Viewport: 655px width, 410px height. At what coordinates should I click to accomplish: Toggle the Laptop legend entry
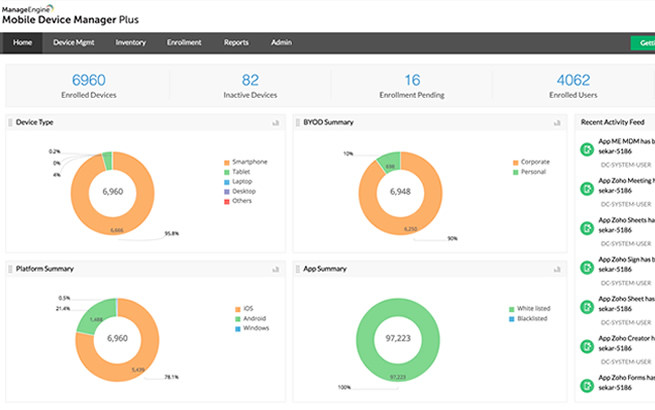238,182
